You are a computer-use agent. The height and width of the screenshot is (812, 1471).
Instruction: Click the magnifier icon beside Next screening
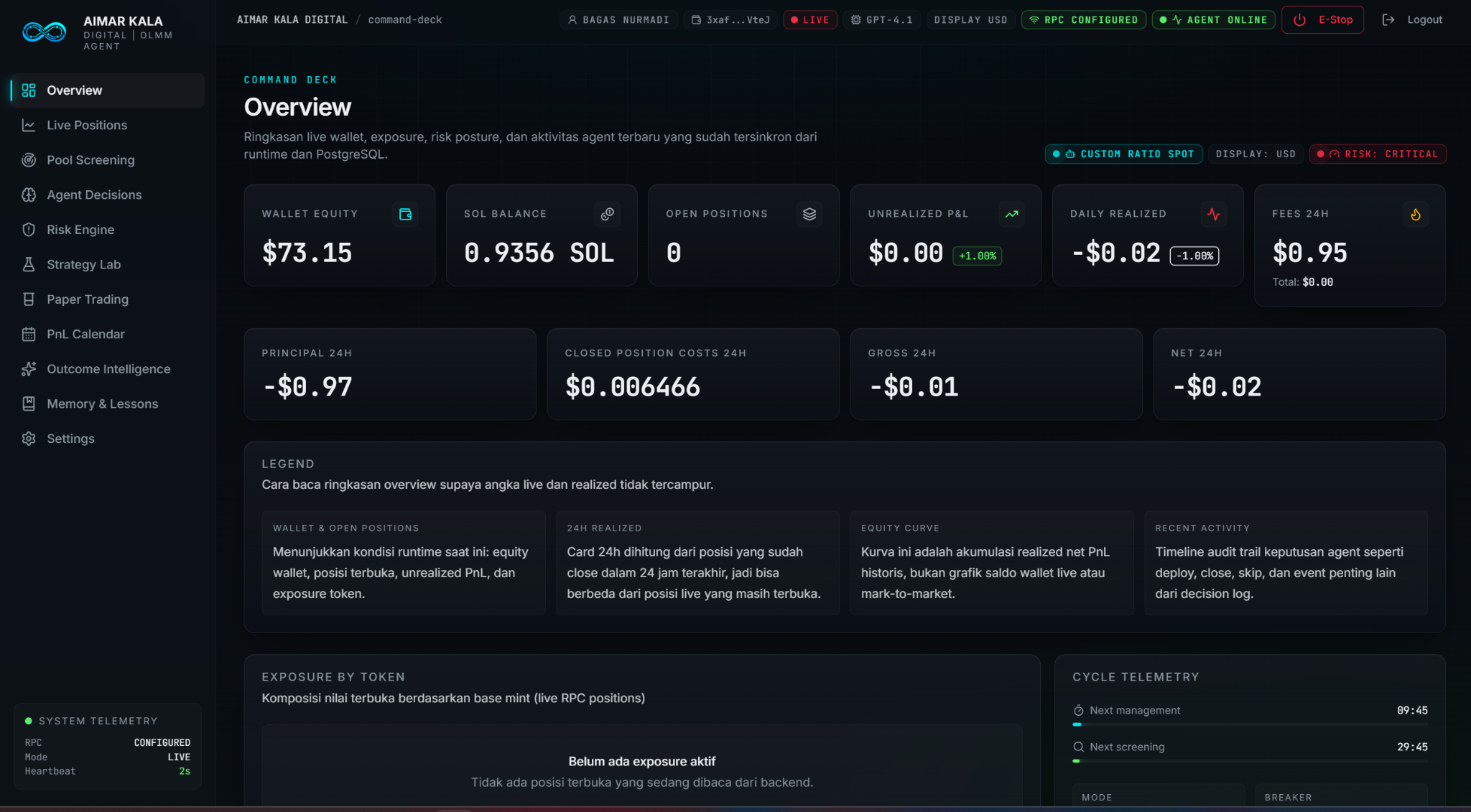pos(1078,747)
